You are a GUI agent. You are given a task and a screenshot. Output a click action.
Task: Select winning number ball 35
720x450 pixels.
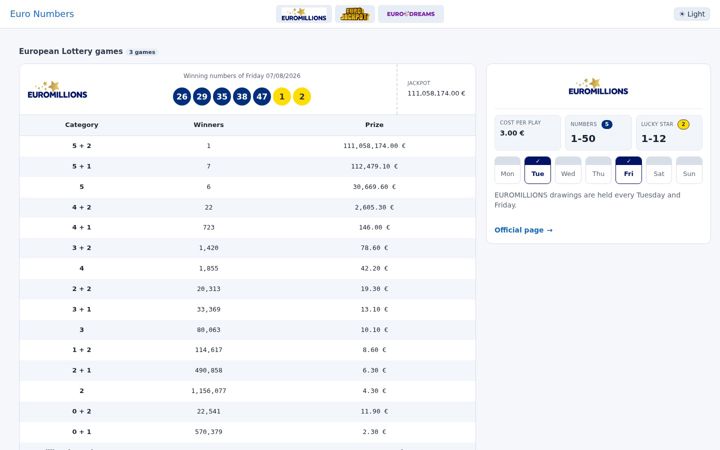point(222,96)
